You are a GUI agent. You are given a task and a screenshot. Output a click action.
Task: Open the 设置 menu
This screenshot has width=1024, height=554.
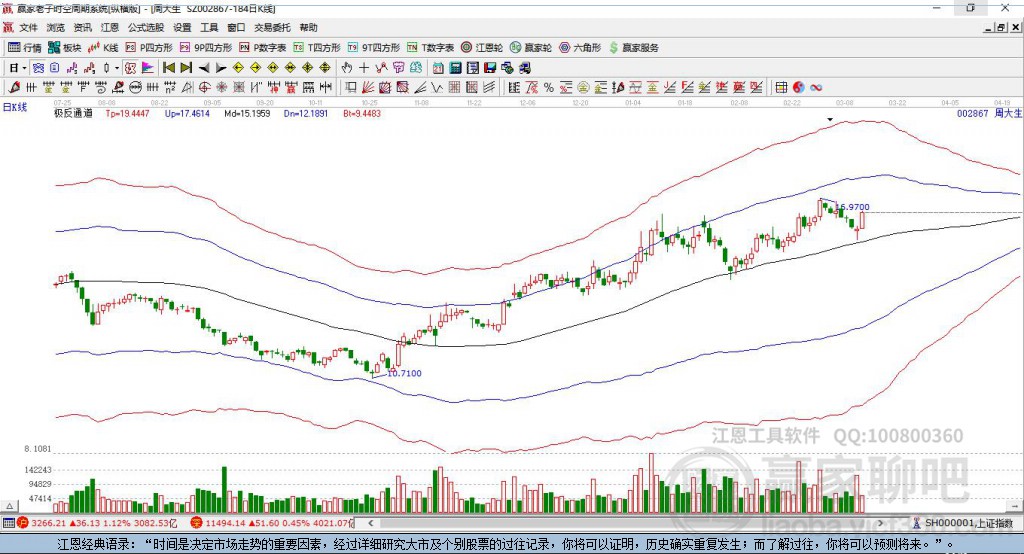tap(182, 27)
